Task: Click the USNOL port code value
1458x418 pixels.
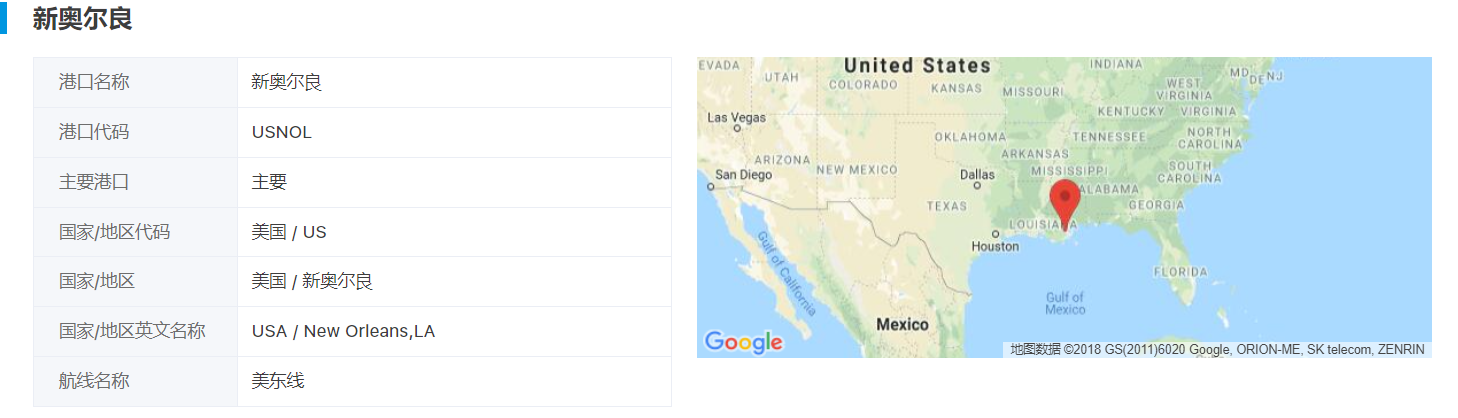Action: [x=281, y=132]
